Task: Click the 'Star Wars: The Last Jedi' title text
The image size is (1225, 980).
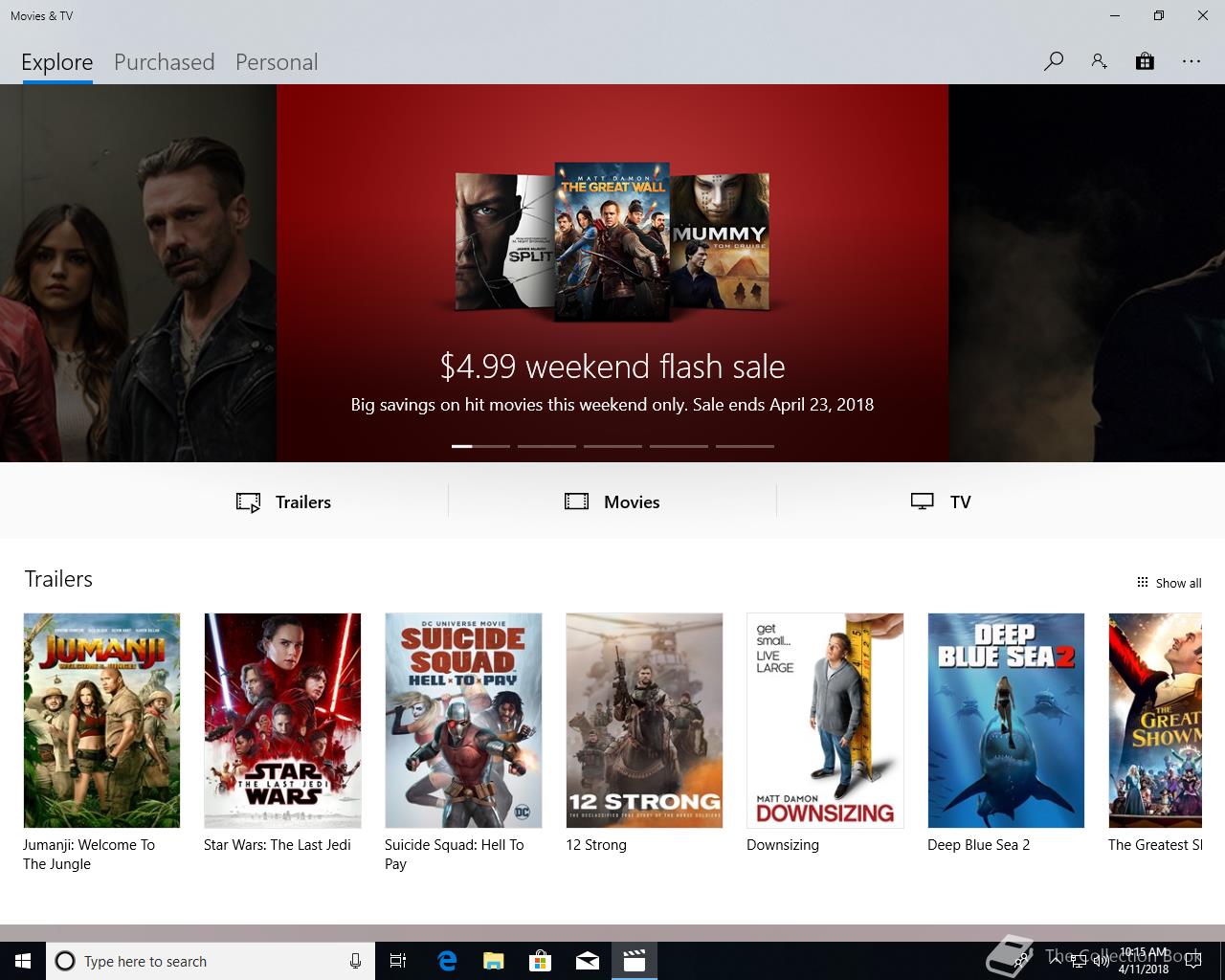Action: pyautogui.click(x=278, y=845)
